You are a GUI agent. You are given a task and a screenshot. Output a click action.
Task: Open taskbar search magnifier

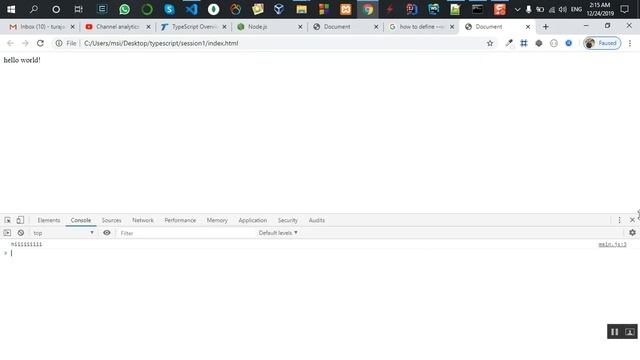33,9
